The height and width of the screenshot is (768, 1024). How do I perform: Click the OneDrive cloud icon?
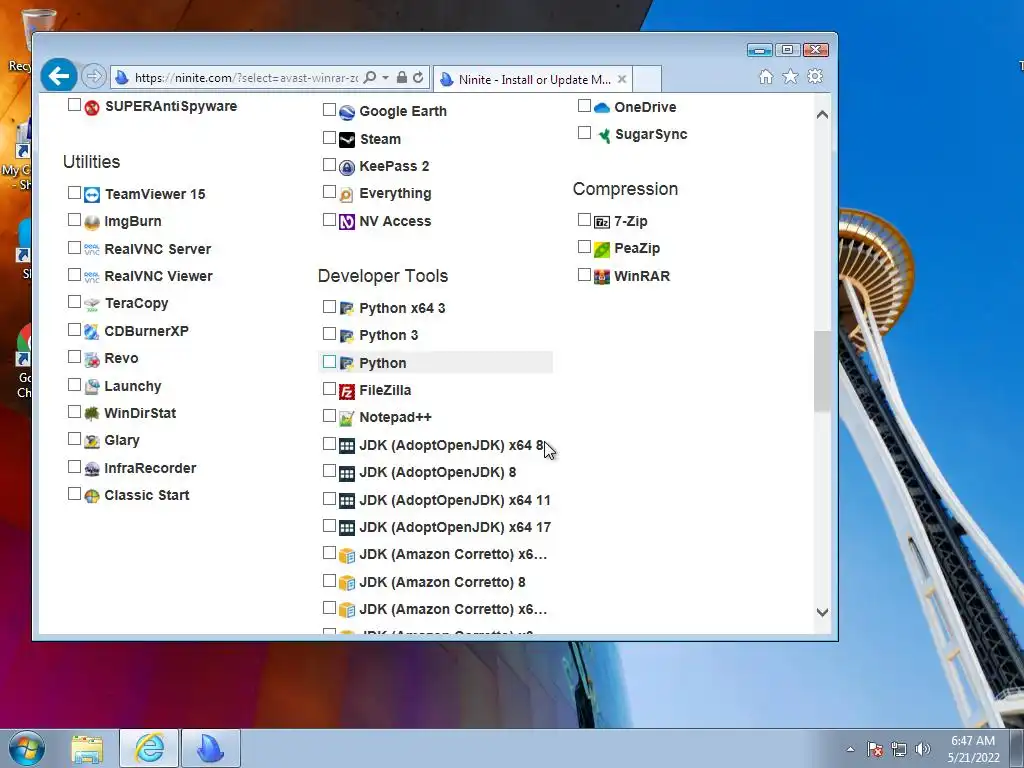click(x=602, y=108)
